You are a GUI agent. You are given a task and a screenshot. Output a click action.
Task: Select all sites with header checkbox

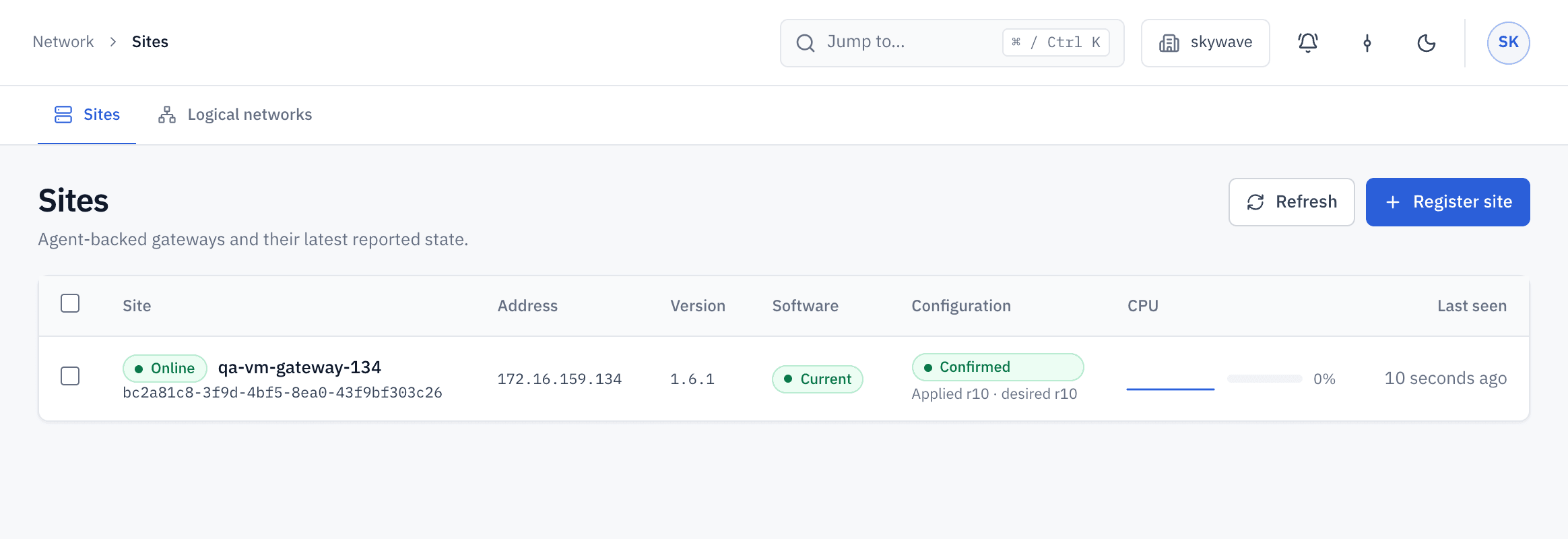coord(70,304)
